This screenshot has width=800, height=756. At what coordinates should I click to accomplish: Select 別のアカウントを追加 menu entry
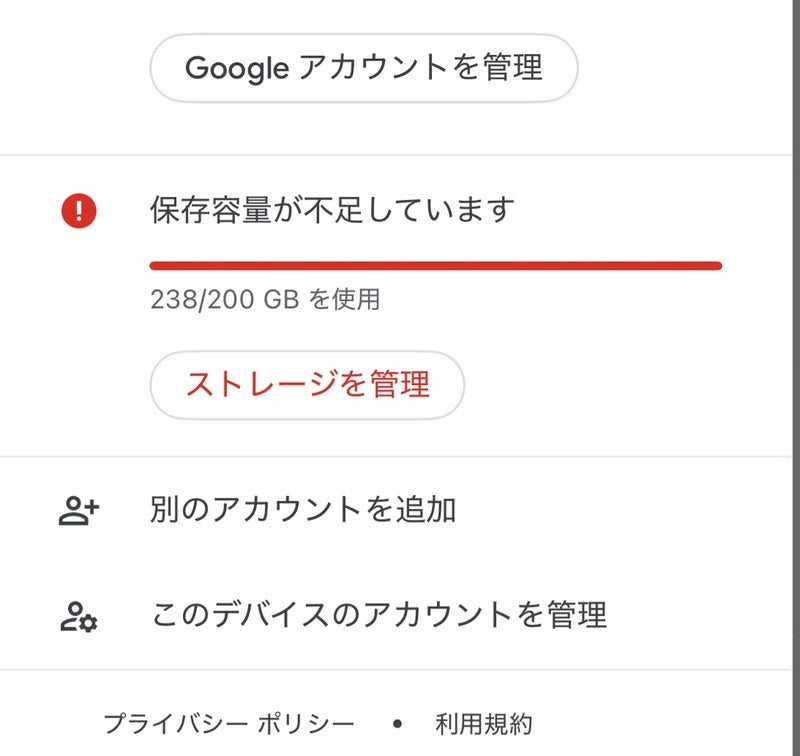point(303,510)
